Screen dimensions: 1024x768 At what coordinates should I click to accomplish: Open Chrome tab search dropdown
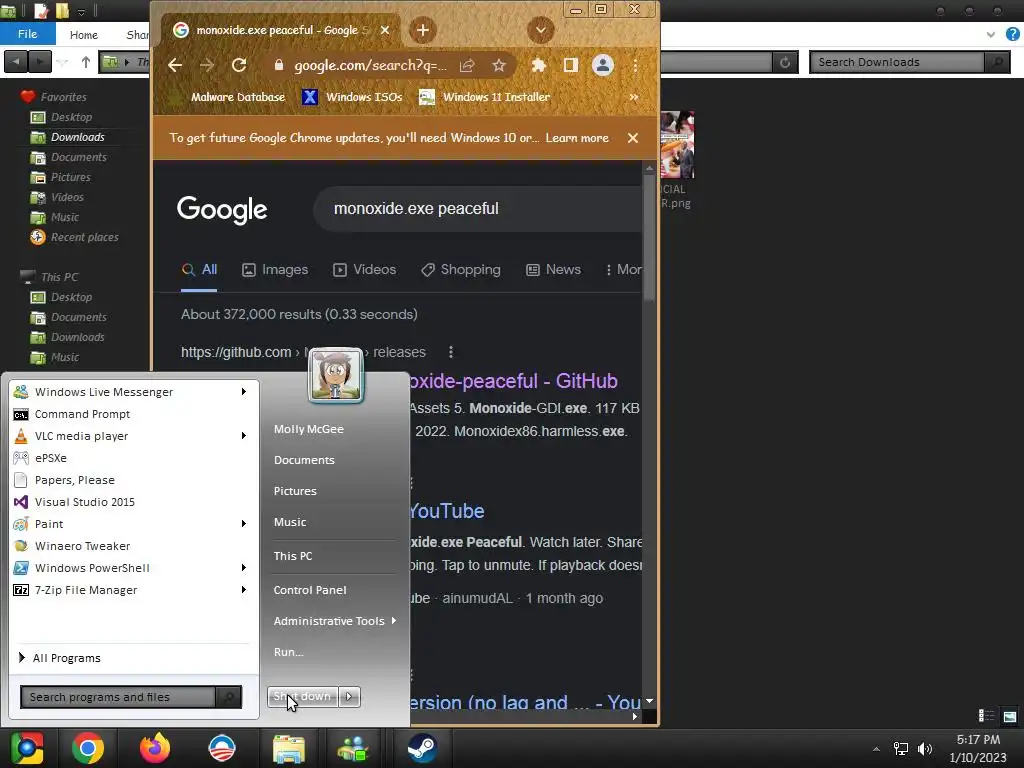tap(541, 30)
